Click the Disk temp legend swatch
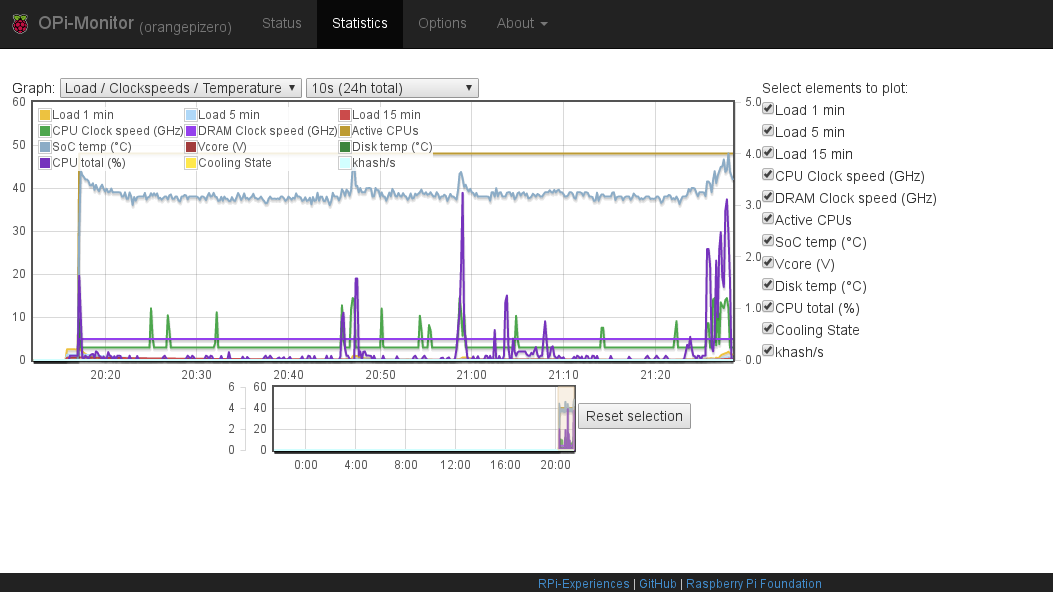The height and width of the screenshot is (592, 1053). tap(345, 147)
